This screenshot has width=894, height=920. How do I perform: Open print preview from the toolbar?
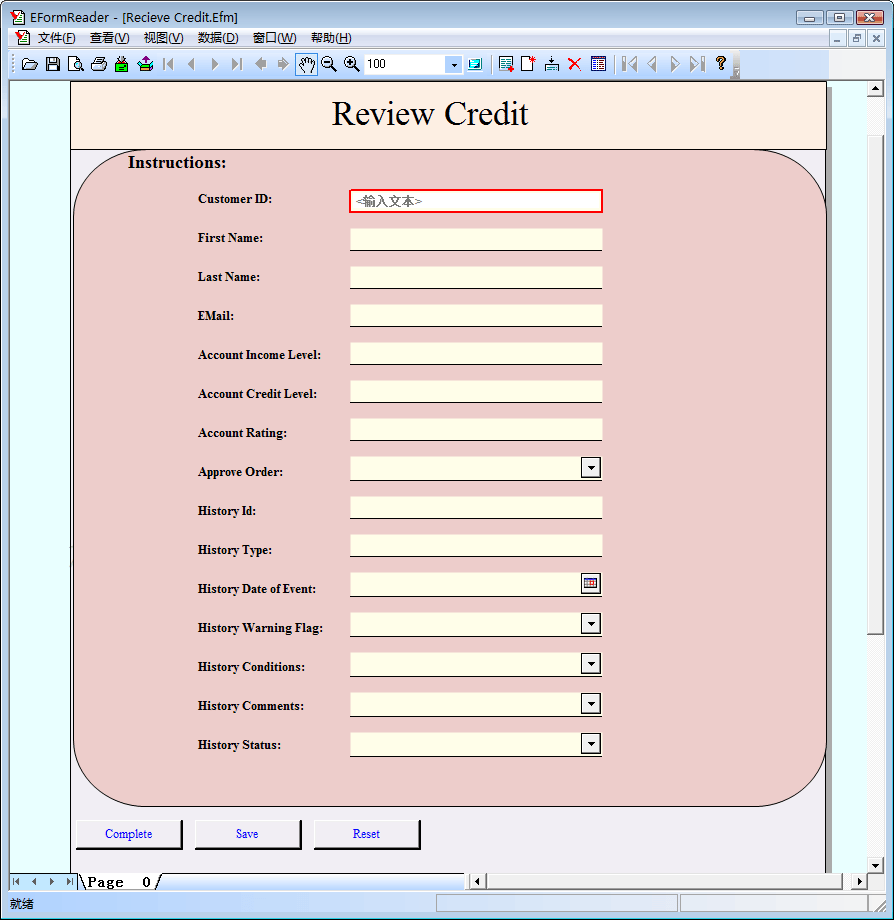coord(76,64)
